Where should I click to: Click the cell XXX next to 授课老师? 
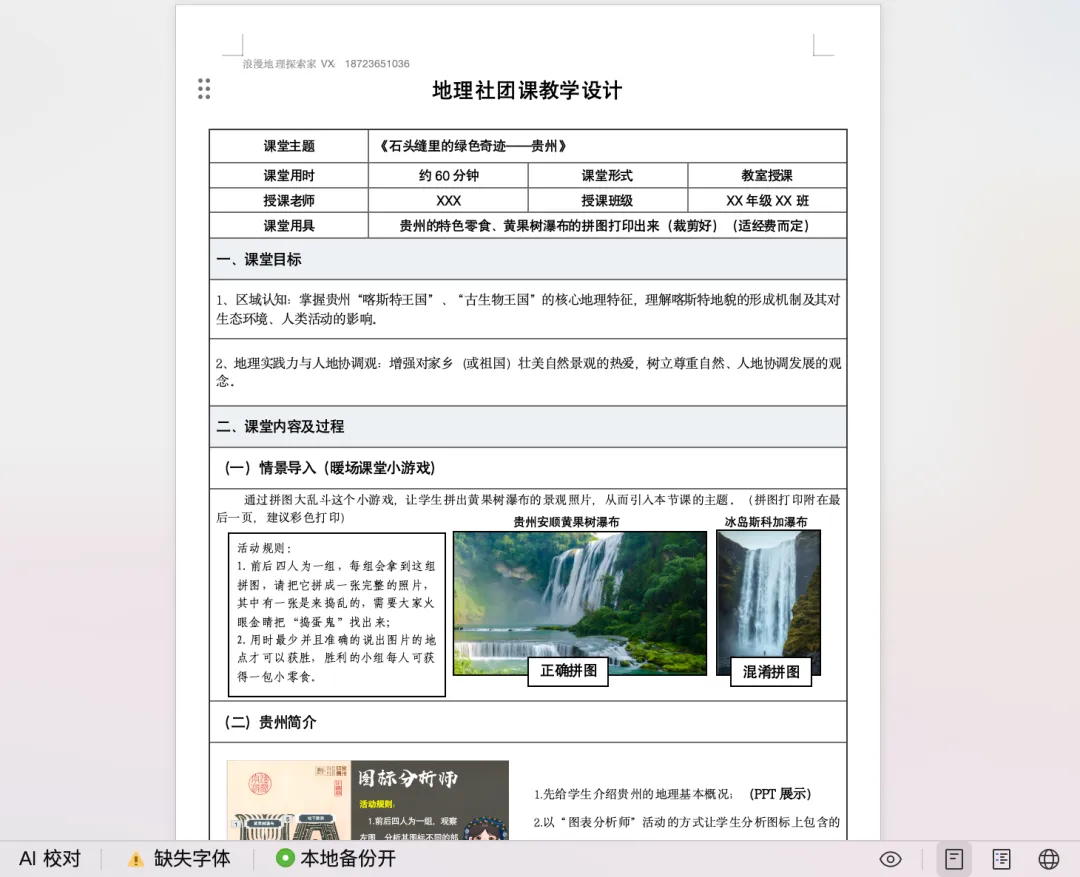448,200
